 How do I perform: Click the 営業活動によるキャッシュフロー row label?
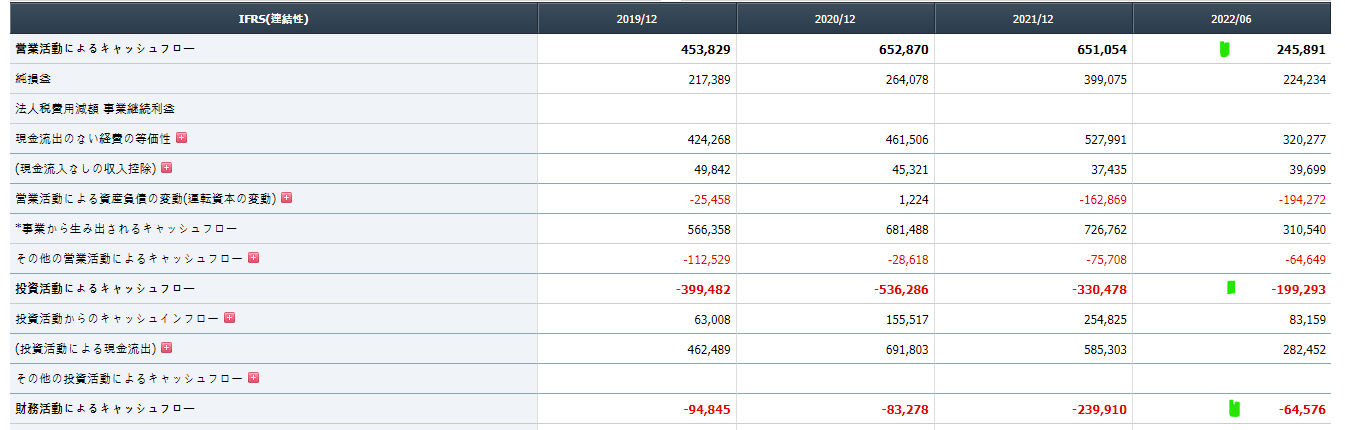(x=105, y=49)
